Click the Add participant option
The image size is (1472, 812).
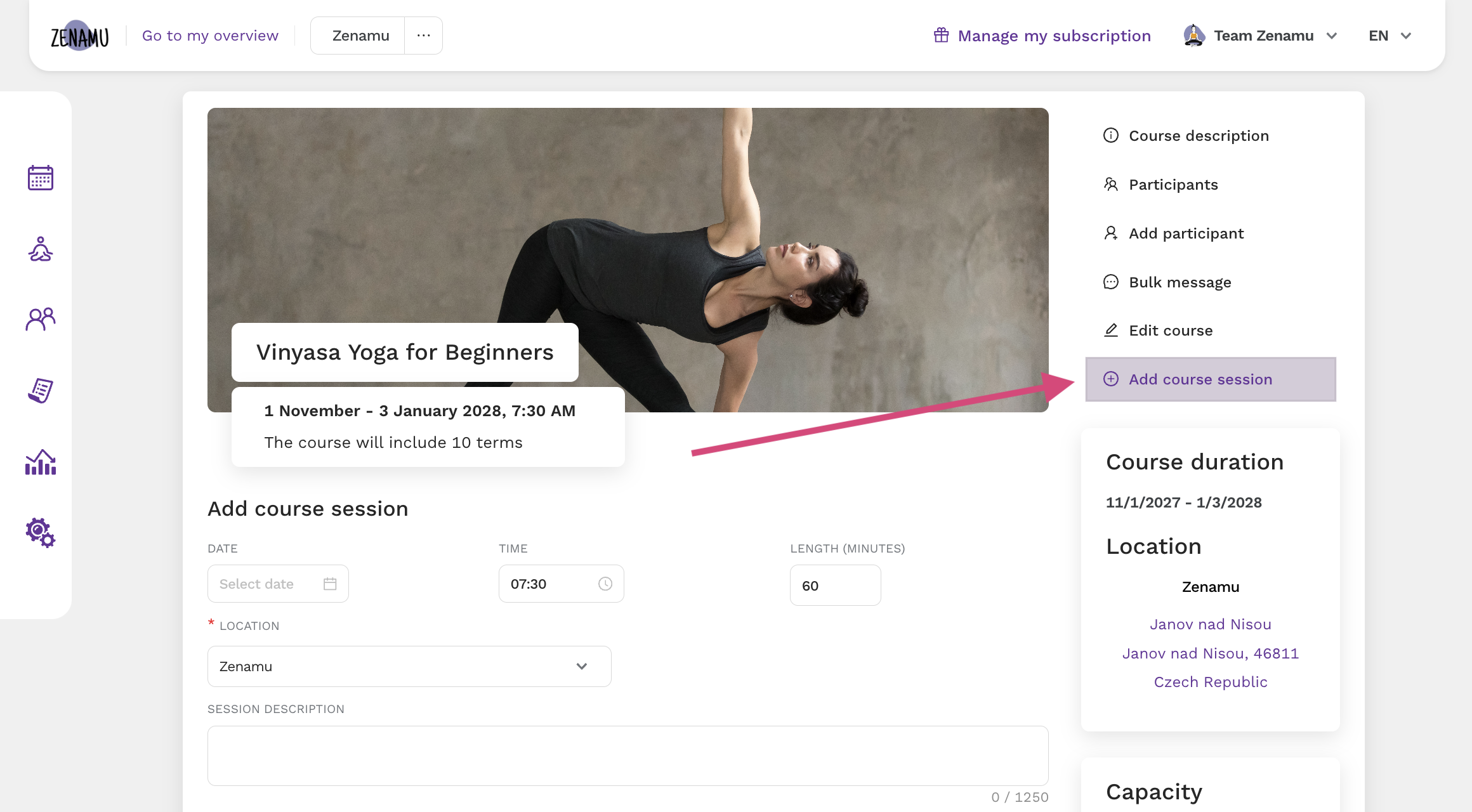[1186, 233]
